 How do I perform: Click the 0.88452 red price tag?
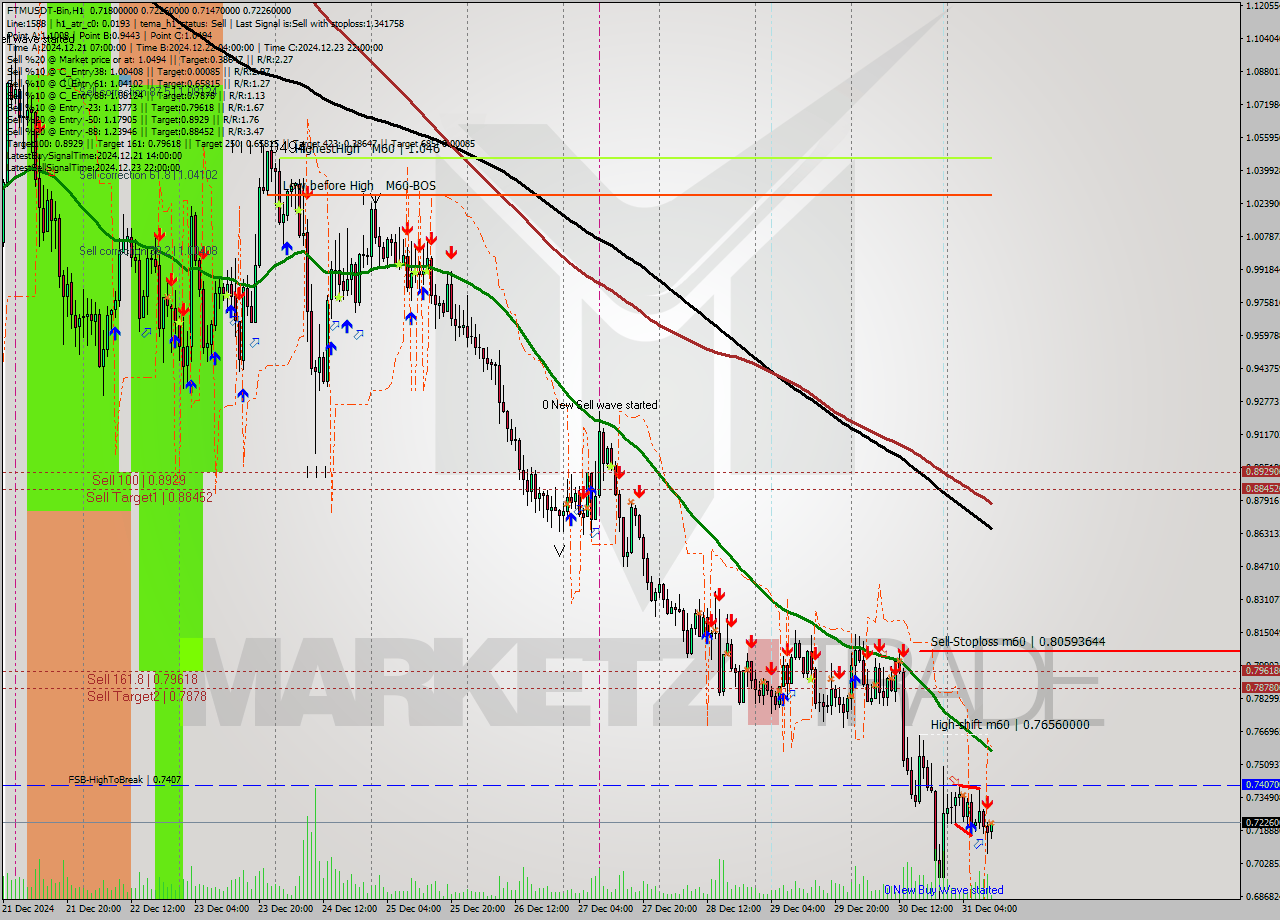[x=1260, y=488]
